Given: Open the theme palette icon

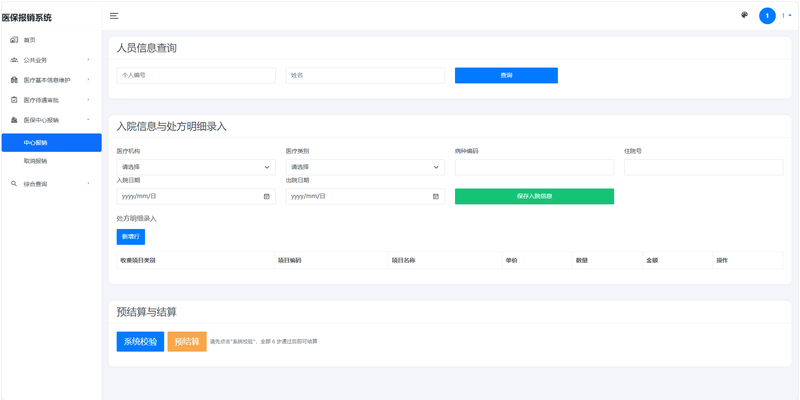Looking at the screenshot, I should tap(744, 15).
